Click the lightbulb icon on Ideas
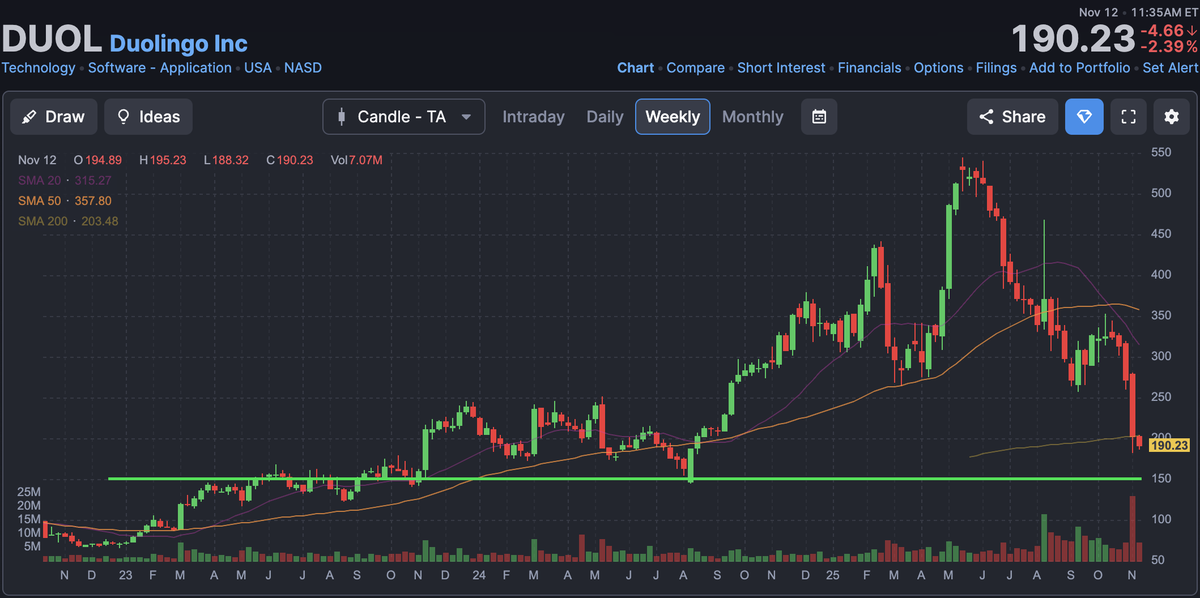Image resolution: width=1200 pixels, height=598 pixels. [124, 117]
